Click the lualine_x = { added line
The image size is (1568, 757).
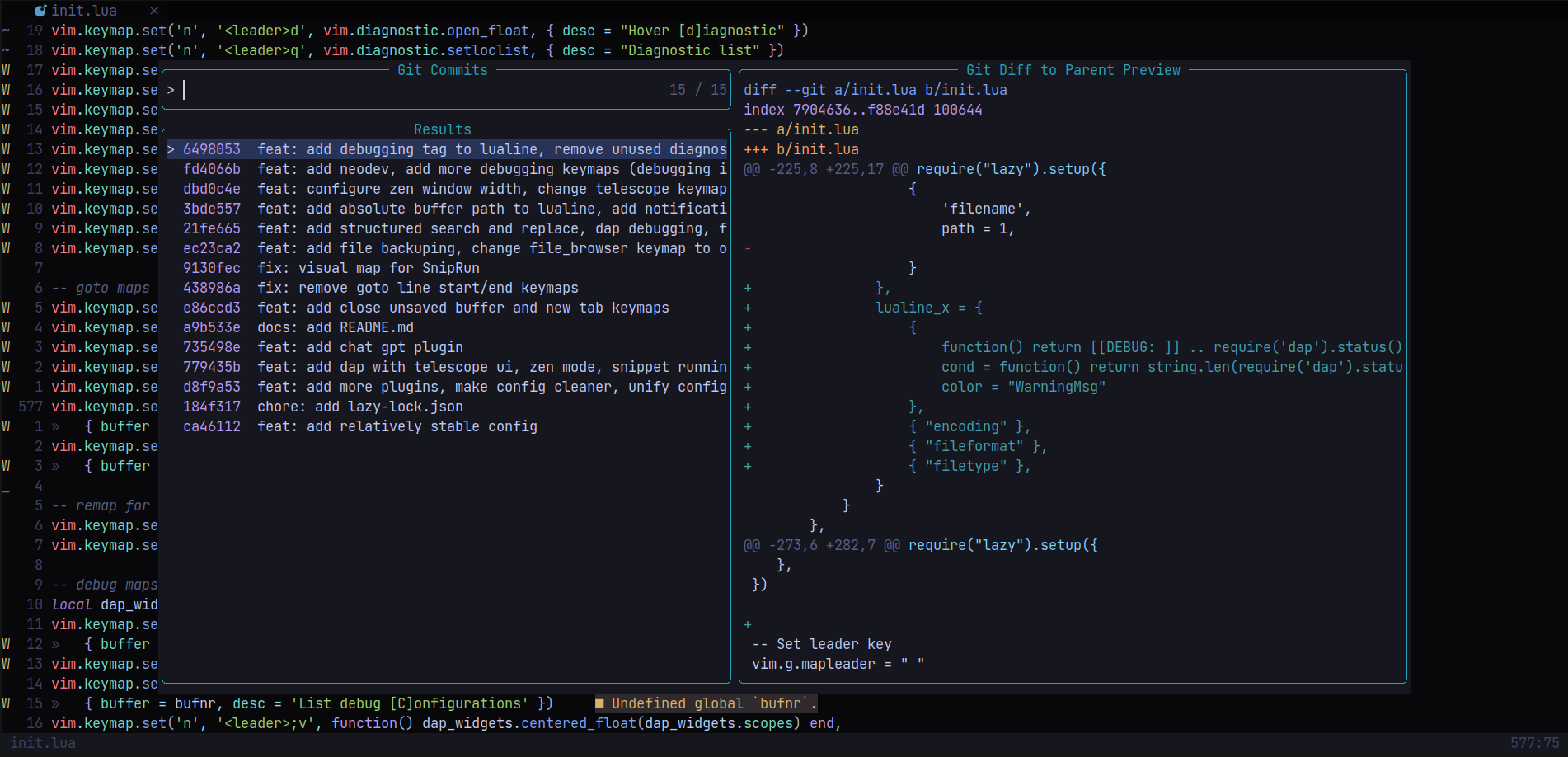[x=929, y=308]
